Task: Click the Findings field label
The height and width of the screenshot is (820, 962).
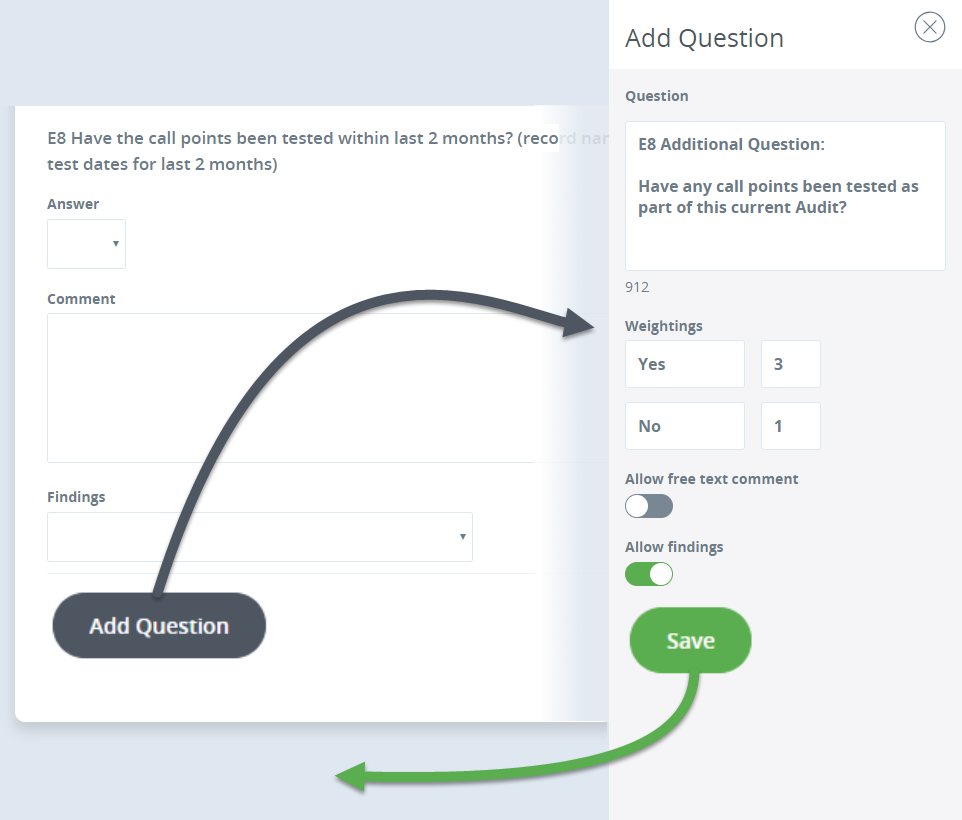Action: pos(76,497)
